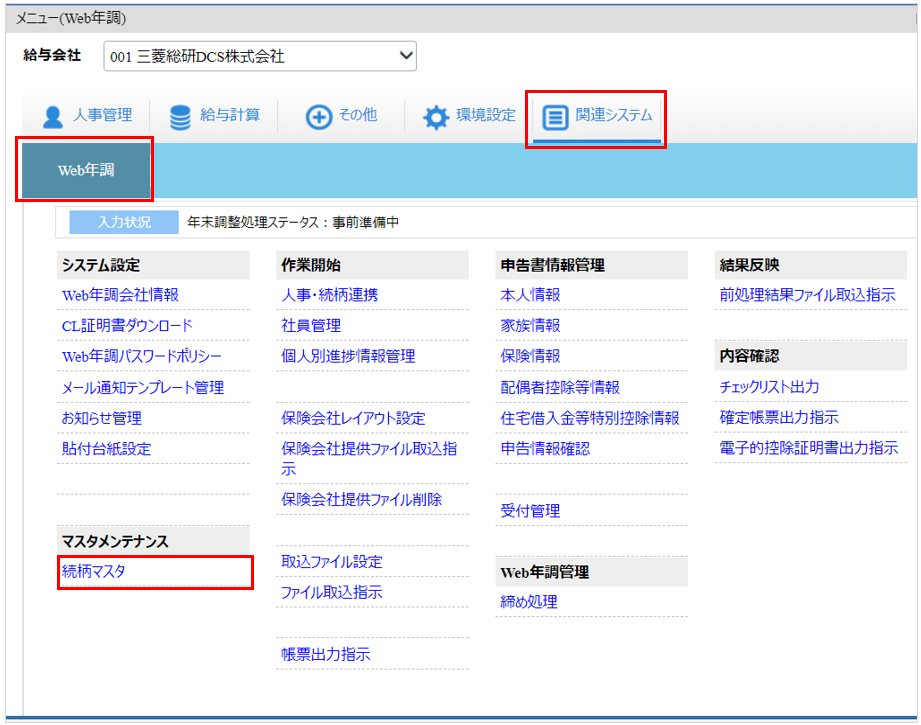
Task: Switch to the 環境設定 tab
Action: 469,116
